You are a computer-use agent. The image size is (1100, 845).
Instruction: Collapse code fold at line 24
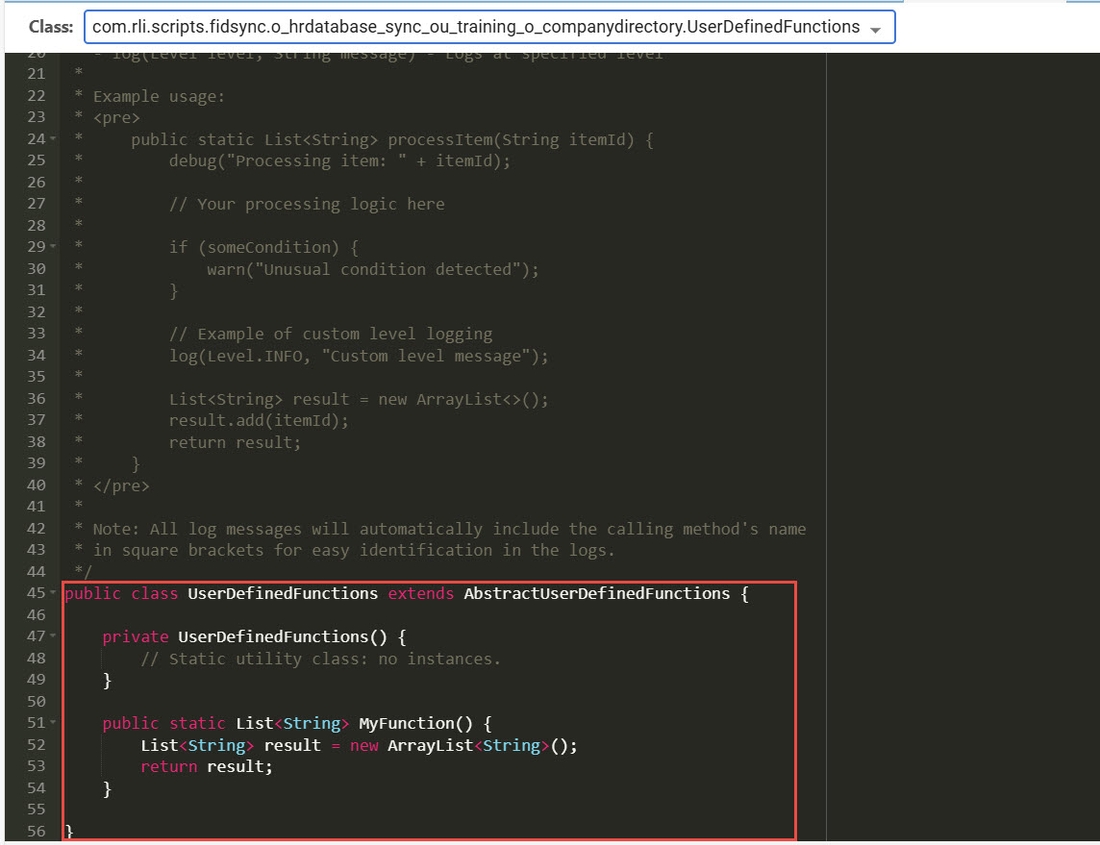pos(53,139)
